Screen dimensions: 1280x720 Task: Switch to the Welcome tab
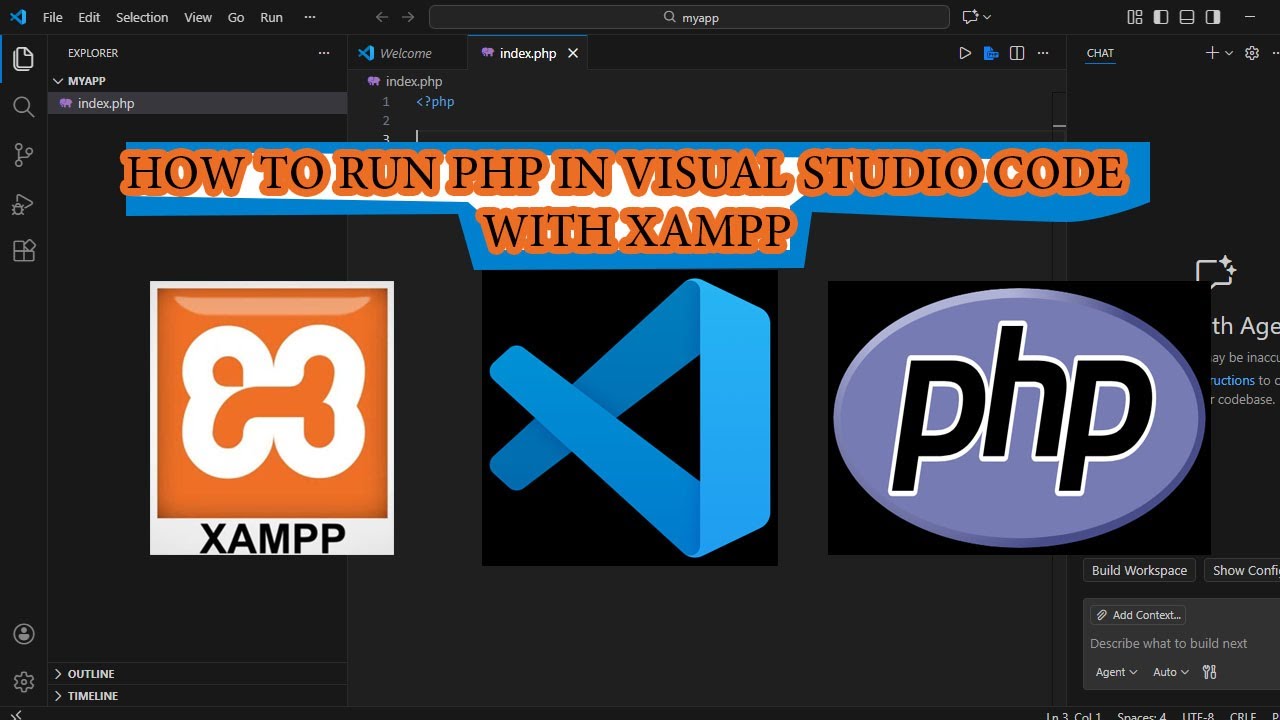[406, 53]
